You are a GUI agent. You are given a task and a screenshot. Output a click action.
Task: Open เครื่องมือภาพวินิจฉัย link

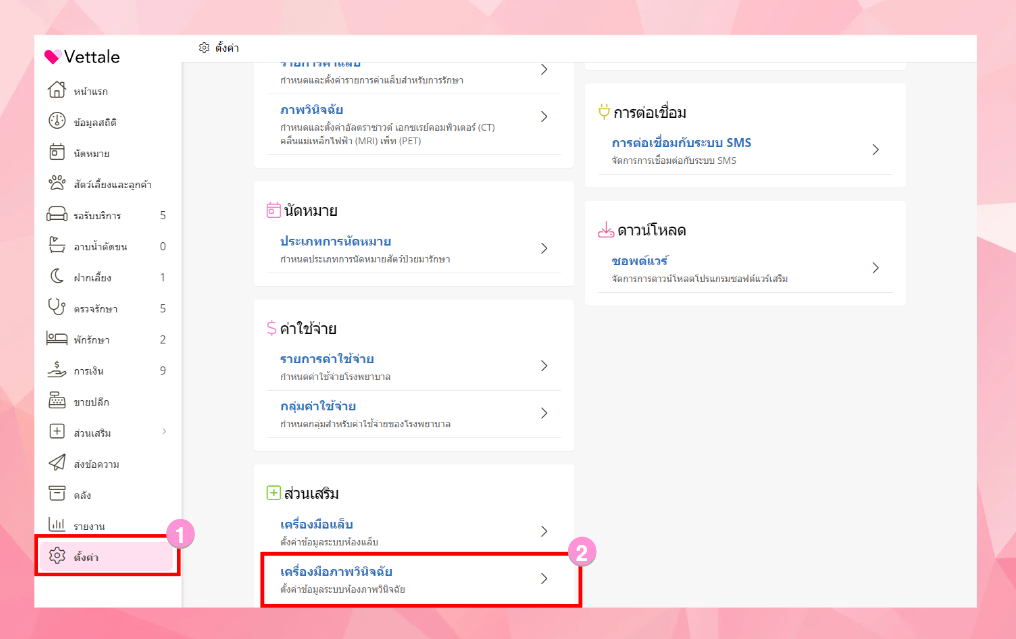(336, 572)
